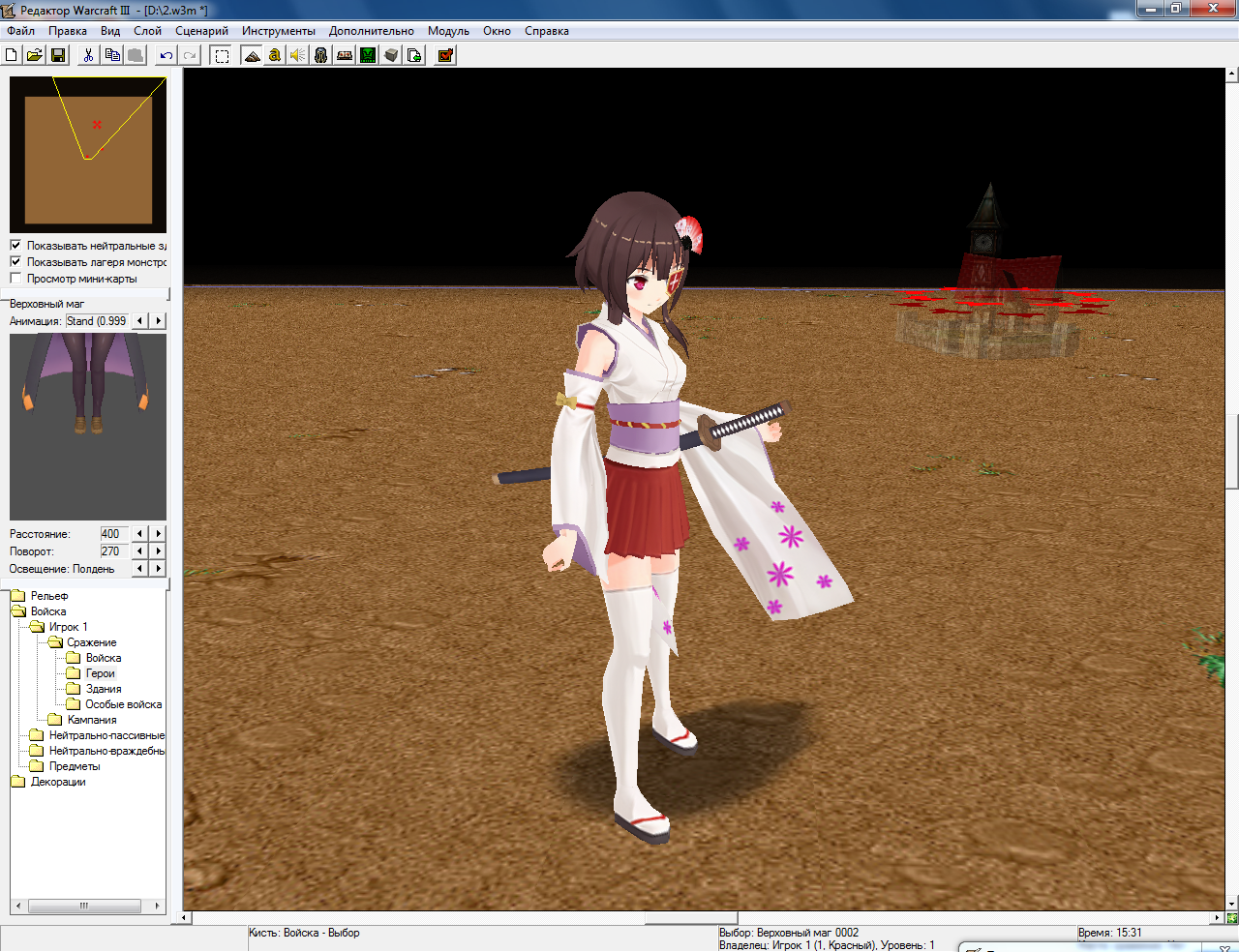Open the Trigger editor letter 'a' icon
The height and width of the screenshot is (952, 1239).
click(x=275, y=55)
